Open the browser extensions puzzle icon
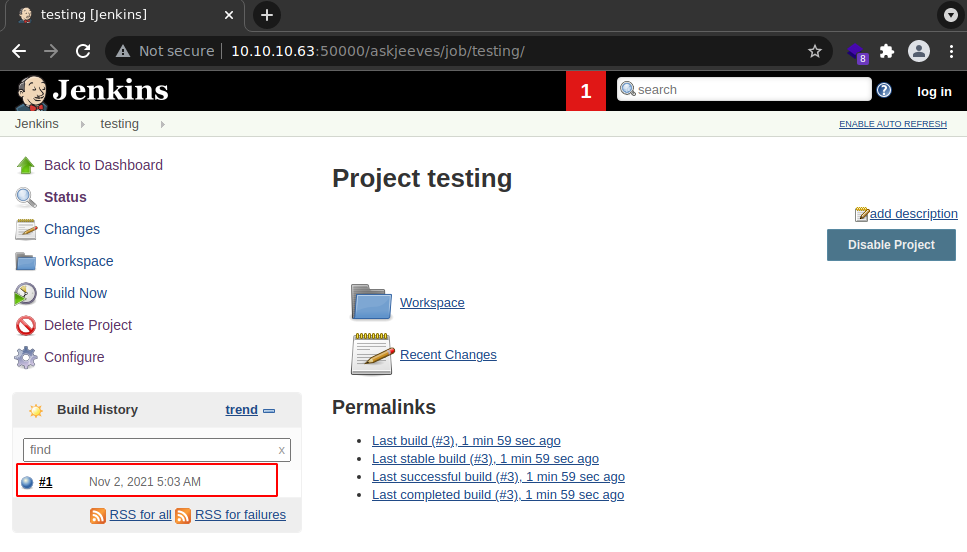 [x=886, y=51]
